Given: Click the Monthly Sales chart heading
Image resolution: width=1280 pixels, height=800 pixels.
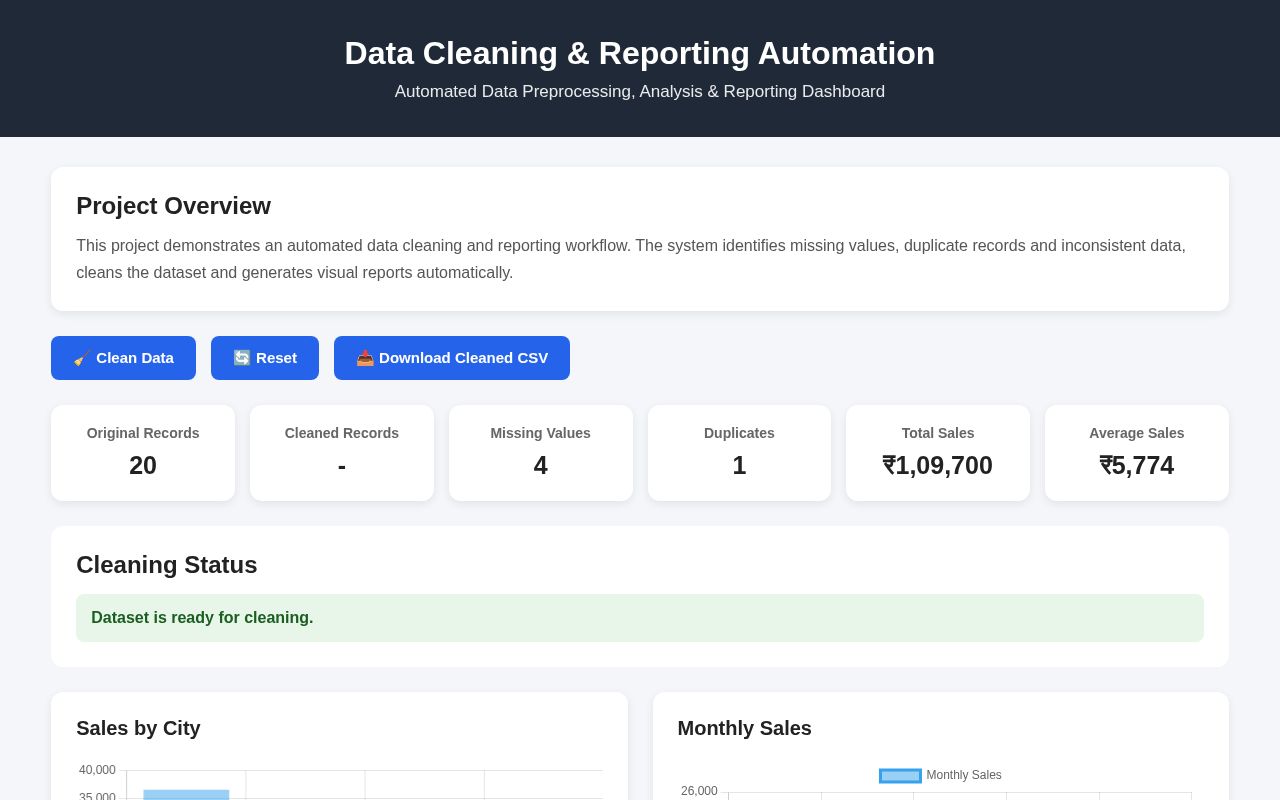Looking at the screenshot, I should [745, 729].
